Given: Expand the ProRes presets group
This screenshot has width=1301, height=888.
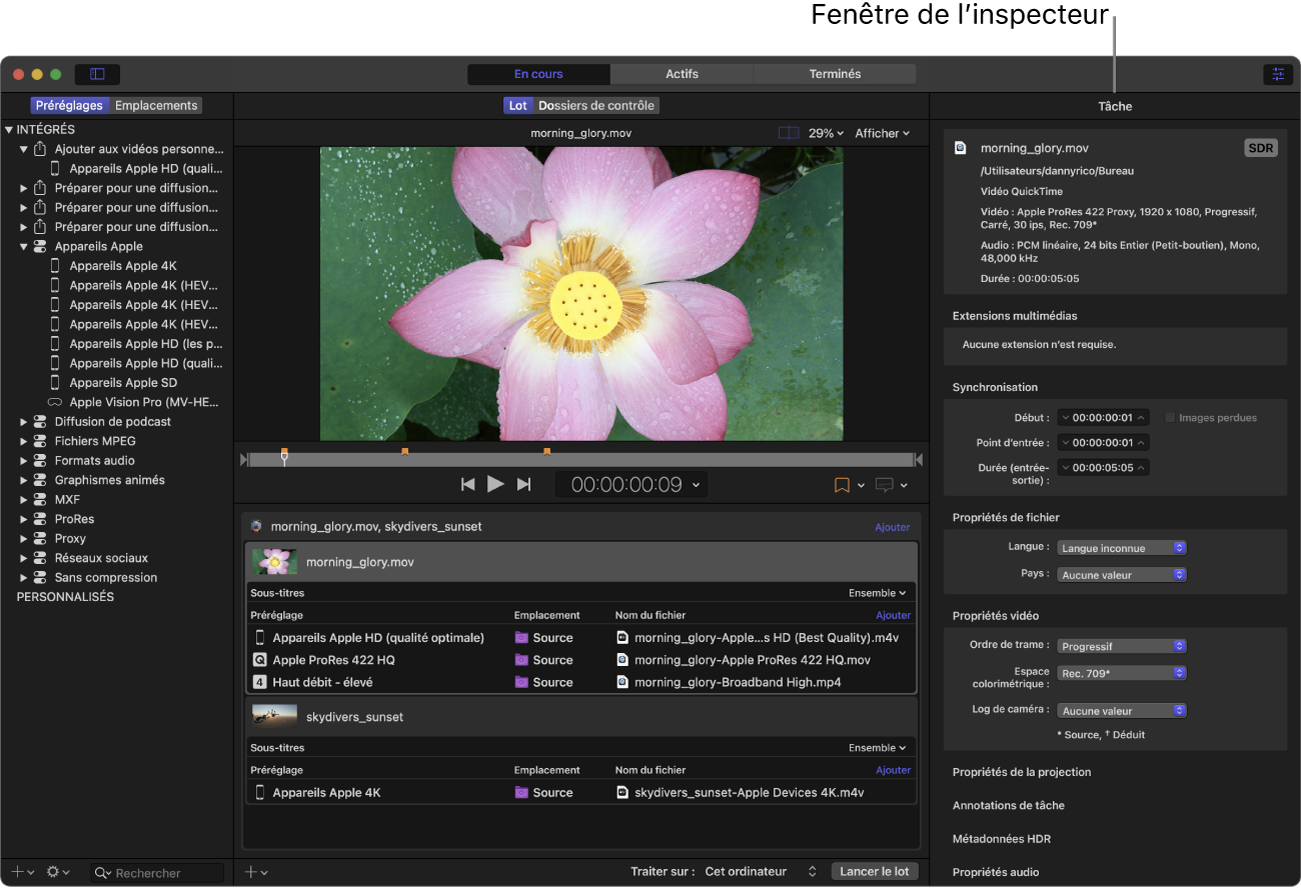Looking at the screenshot, I should (24, 519).
